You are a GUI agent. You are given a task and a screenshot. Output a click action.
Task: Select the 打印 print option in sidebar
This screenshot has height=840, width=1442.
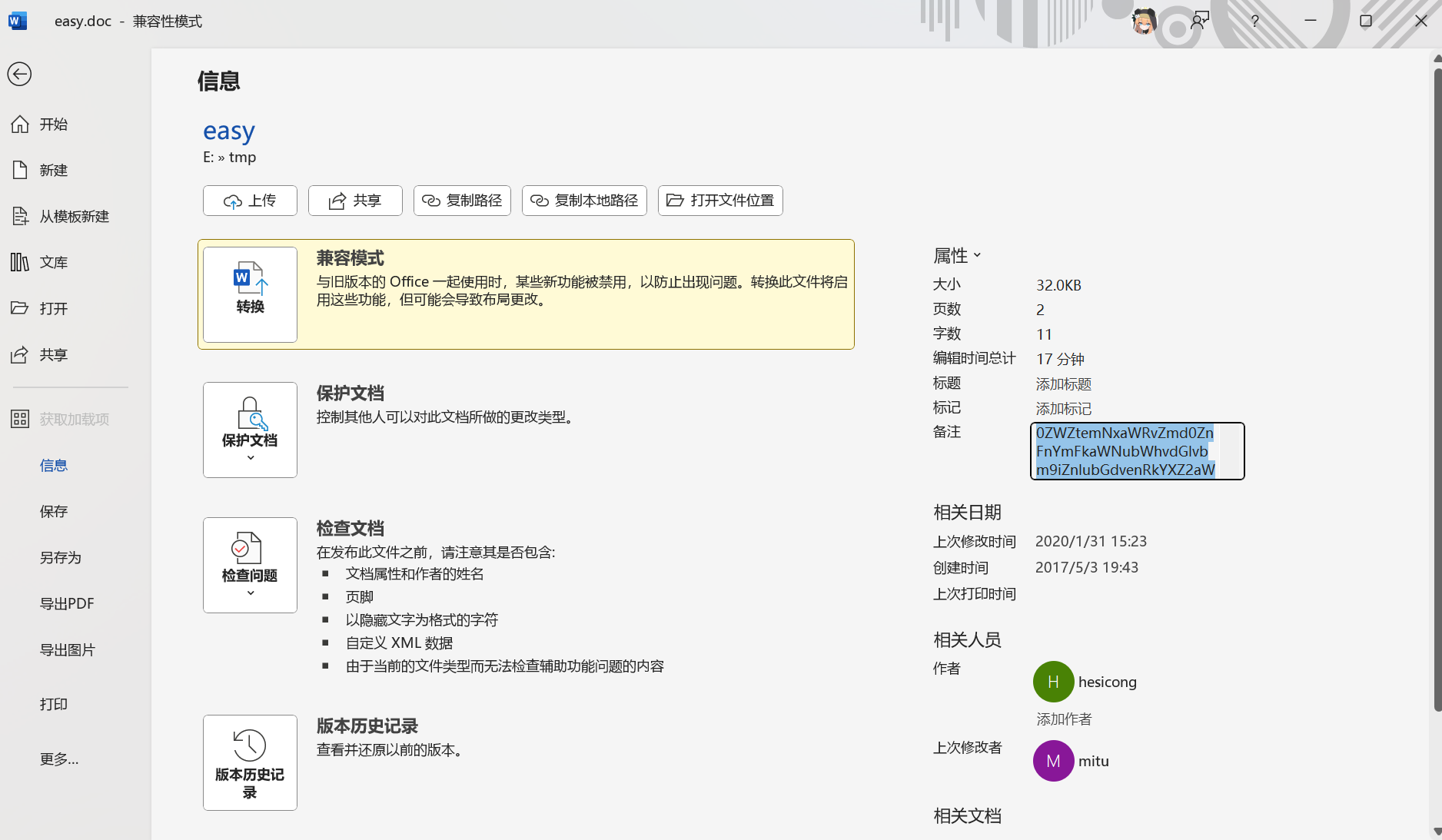tap(52, 704)
